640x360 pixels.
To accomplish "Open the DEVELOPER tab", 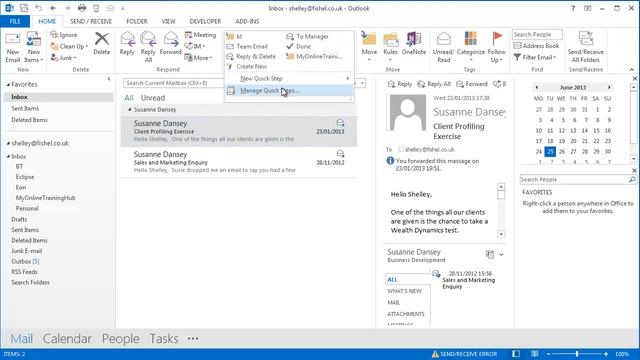I will tap(205, 21).
